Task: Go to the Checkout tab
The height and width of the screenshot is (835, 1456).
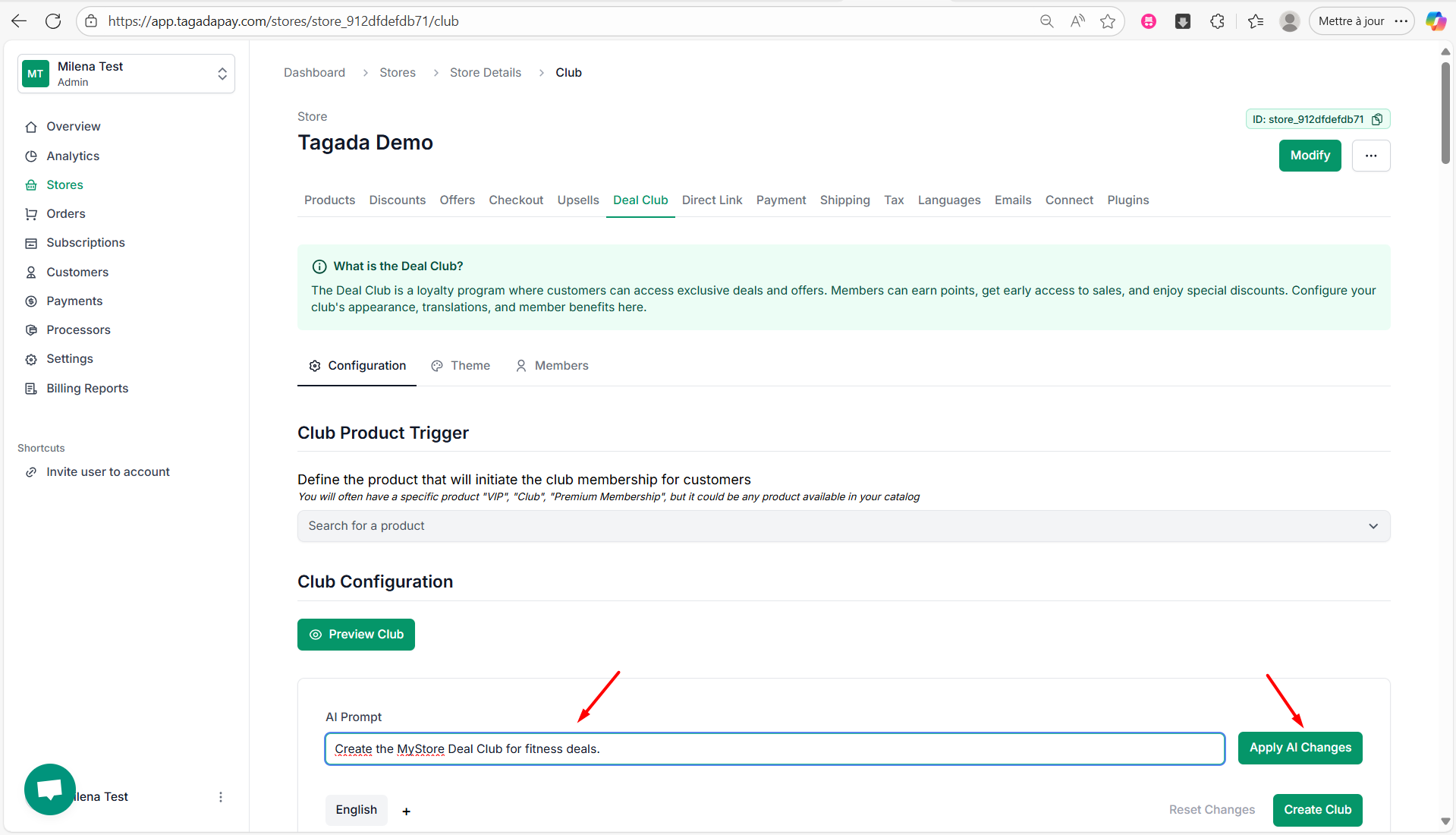Action: point(516,200)
